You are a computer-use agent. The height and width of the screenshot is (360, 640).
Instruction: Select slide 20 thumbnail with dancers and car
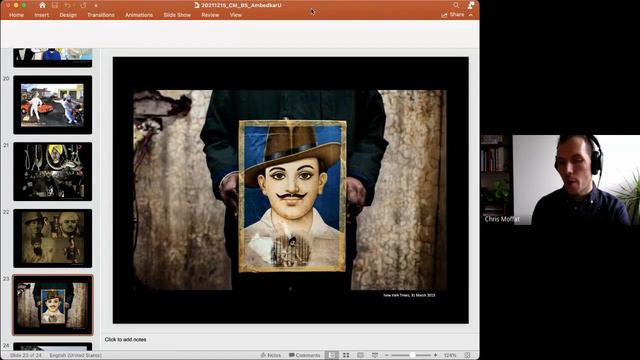coord(53,104)
